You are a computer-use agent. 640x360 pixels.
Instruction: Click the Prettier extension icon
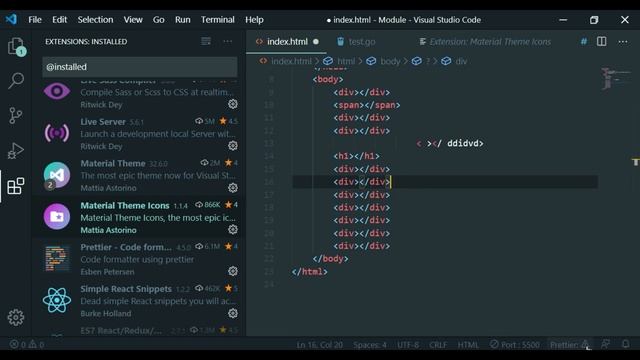(x=57, y=259)
